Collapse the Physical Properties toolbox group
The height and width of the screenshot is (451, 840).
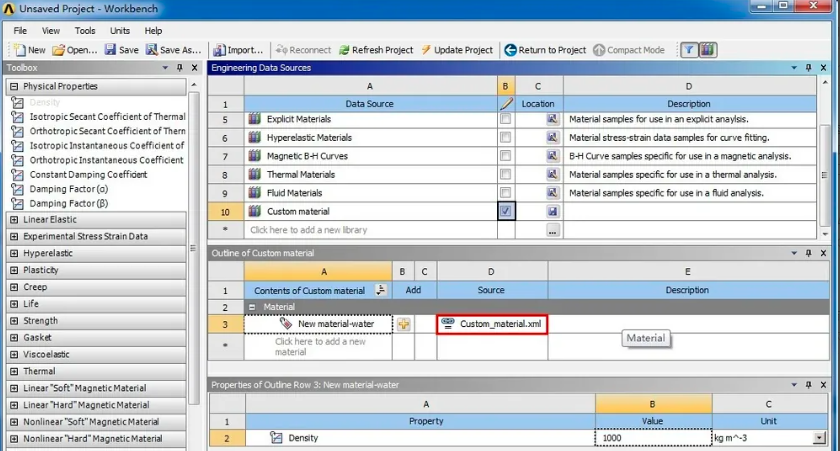14,86
